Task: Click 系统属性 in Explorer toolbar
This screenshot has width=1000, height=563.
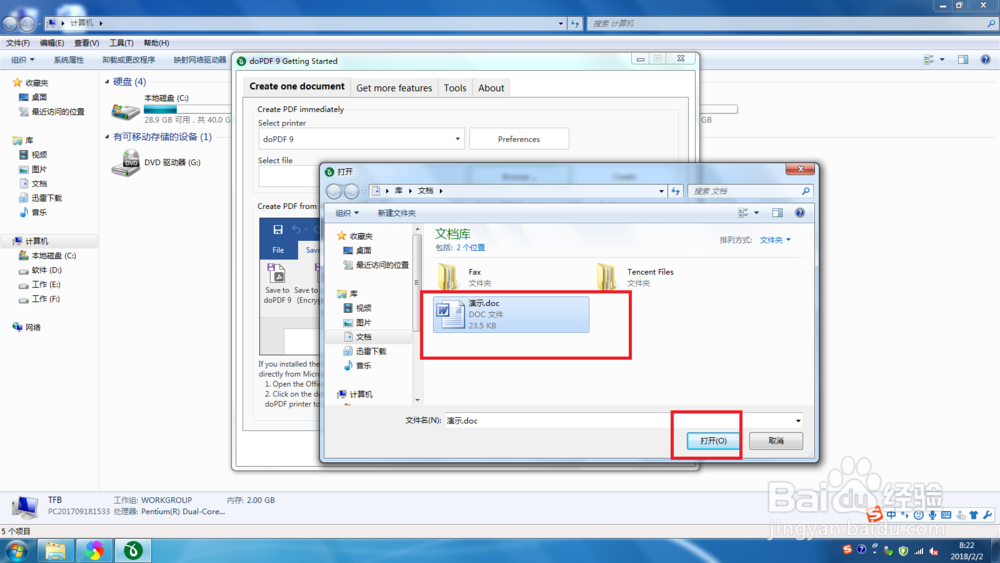Action: click(68, 60)
